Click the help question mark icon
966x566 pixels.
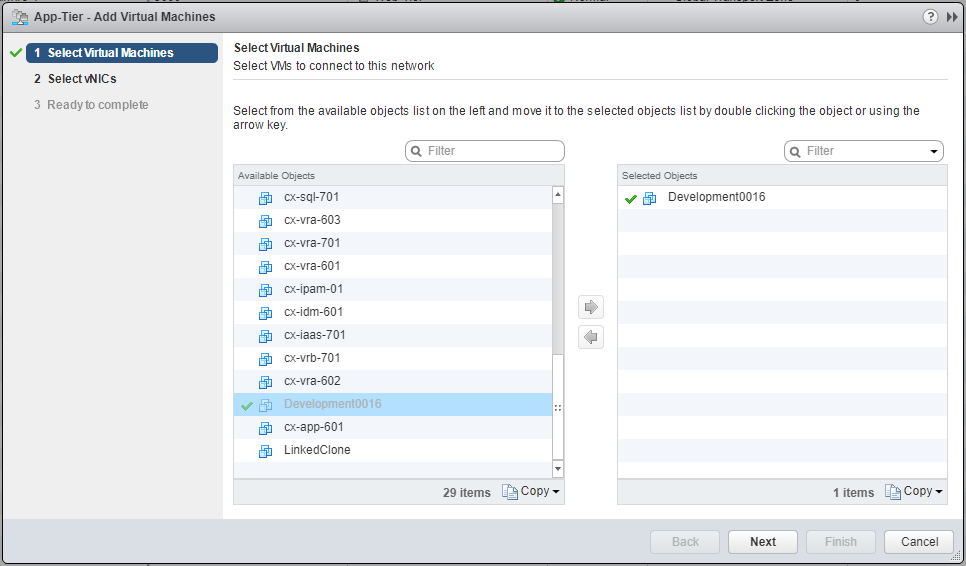tap(930, 17)
